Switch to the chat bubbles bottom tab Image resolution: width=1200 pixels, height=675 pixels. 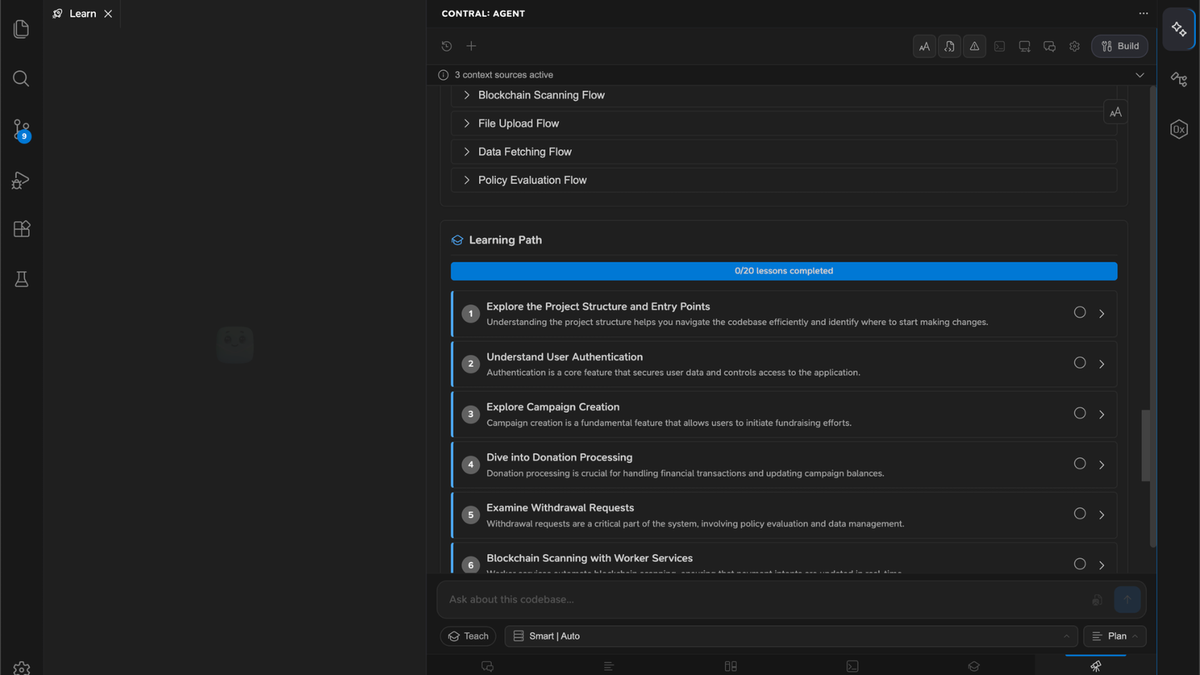click(x=487, y=666)
